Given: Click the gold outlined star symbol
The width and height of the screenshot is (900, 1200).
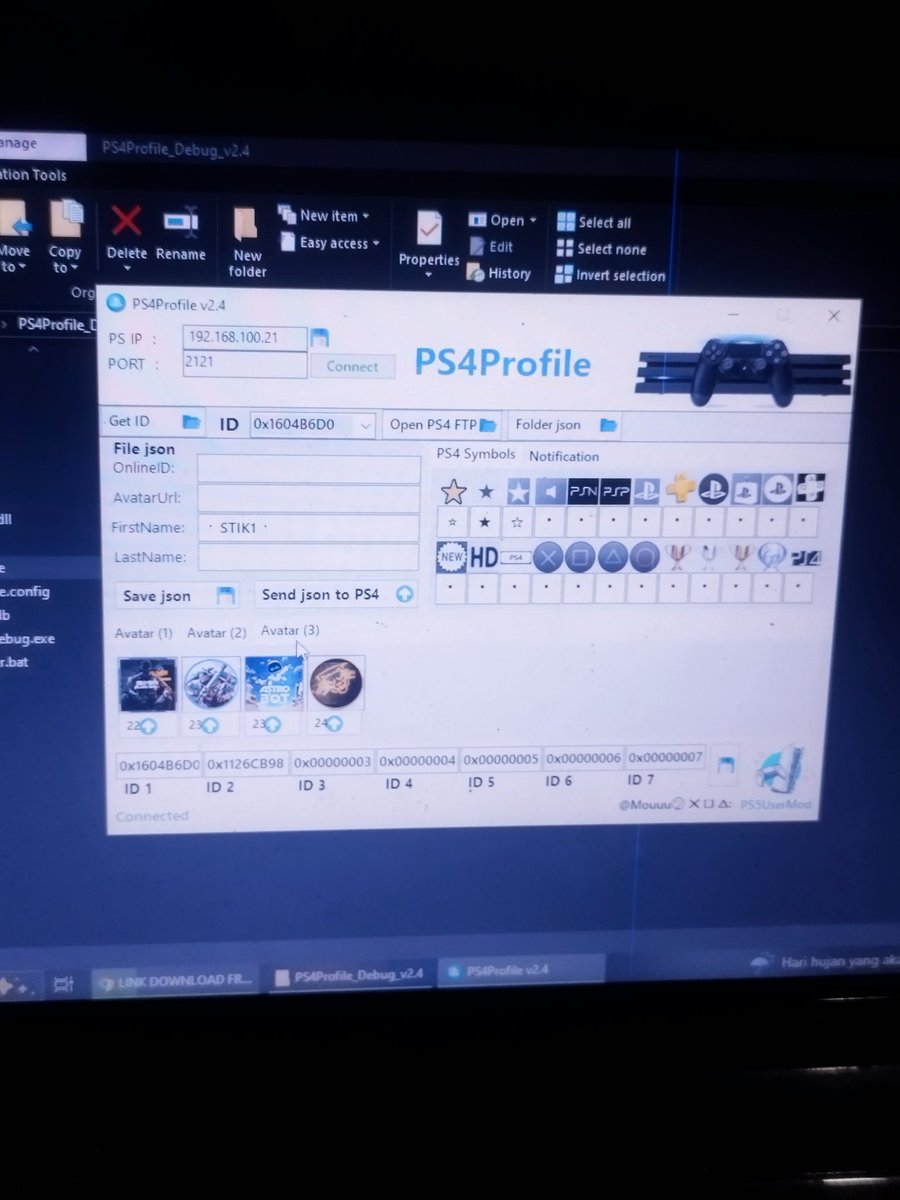Looking at the screenshot, I should tap(453, 491).
